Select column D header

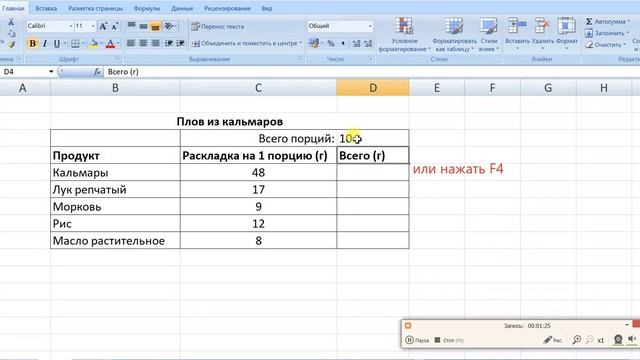coord(373,88)
